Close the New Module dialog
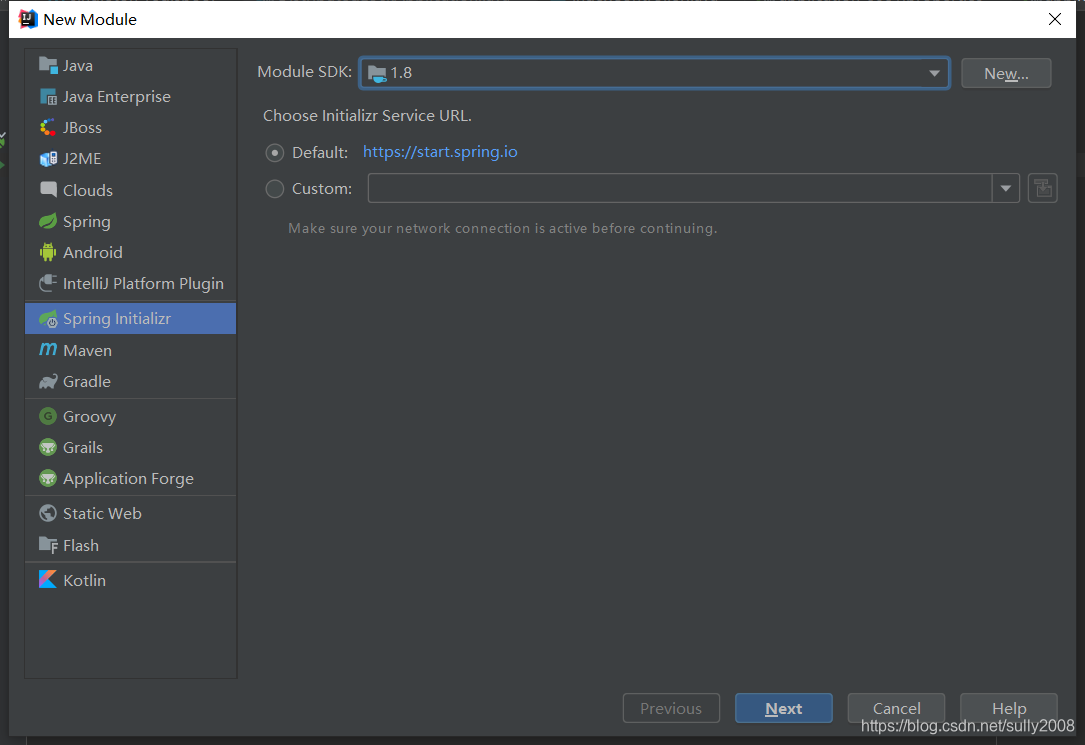Viewport: 1085px width, 745px height. point(1054,19)
